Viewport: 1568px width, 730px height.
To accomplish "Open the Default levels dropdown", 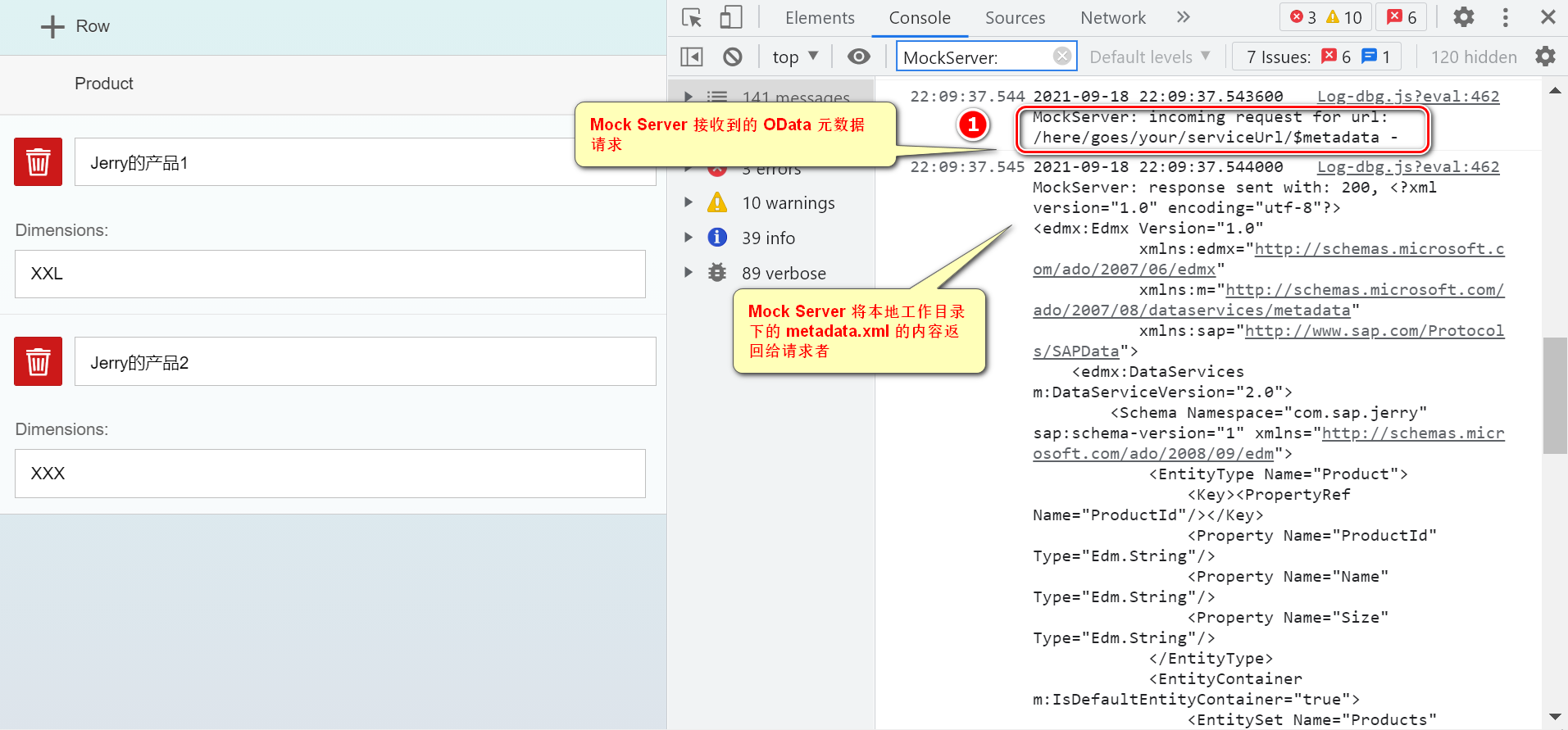I will click(x=1149, y=57).
